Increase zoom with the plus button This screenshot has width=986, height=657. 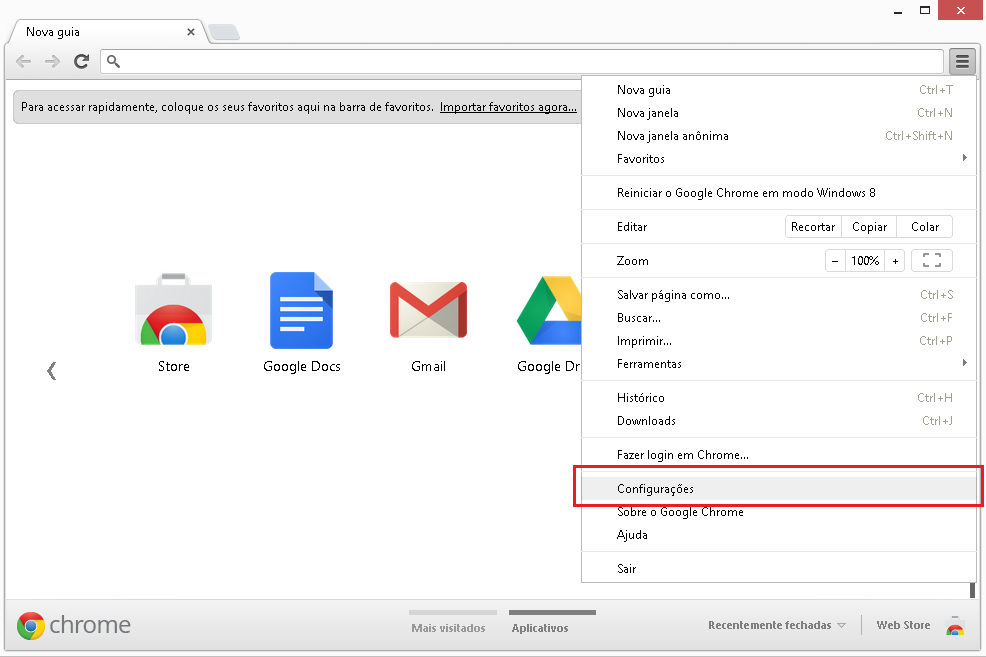point(895,260)
